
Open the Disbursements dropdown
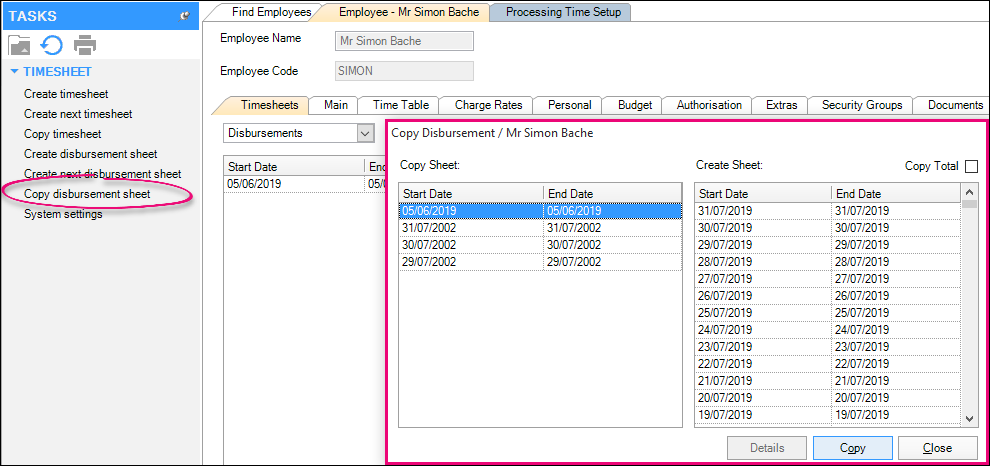pos(364,132)
